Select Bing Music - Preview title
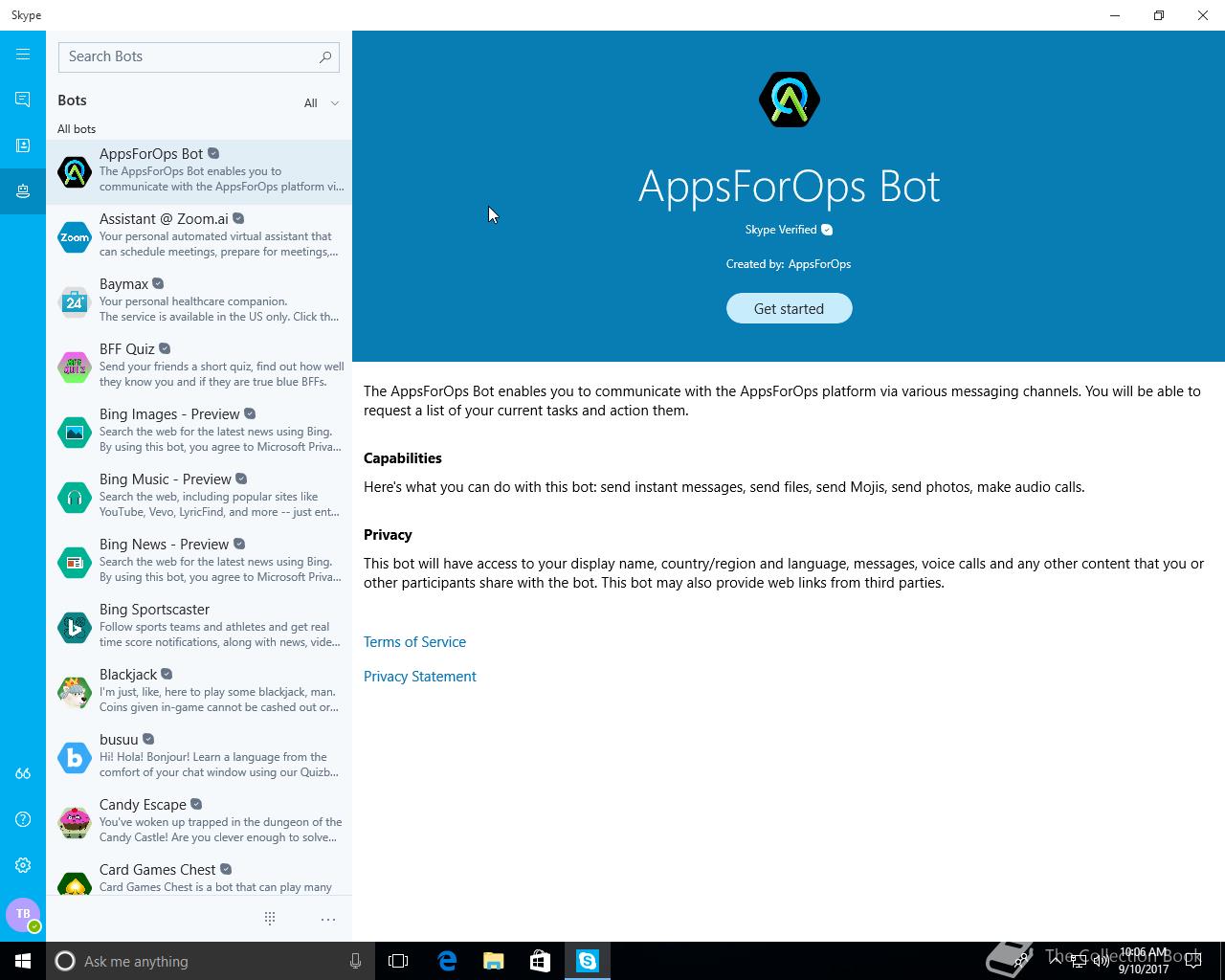The width and height of the screenshot is (1225, 980). coord(166,479)
